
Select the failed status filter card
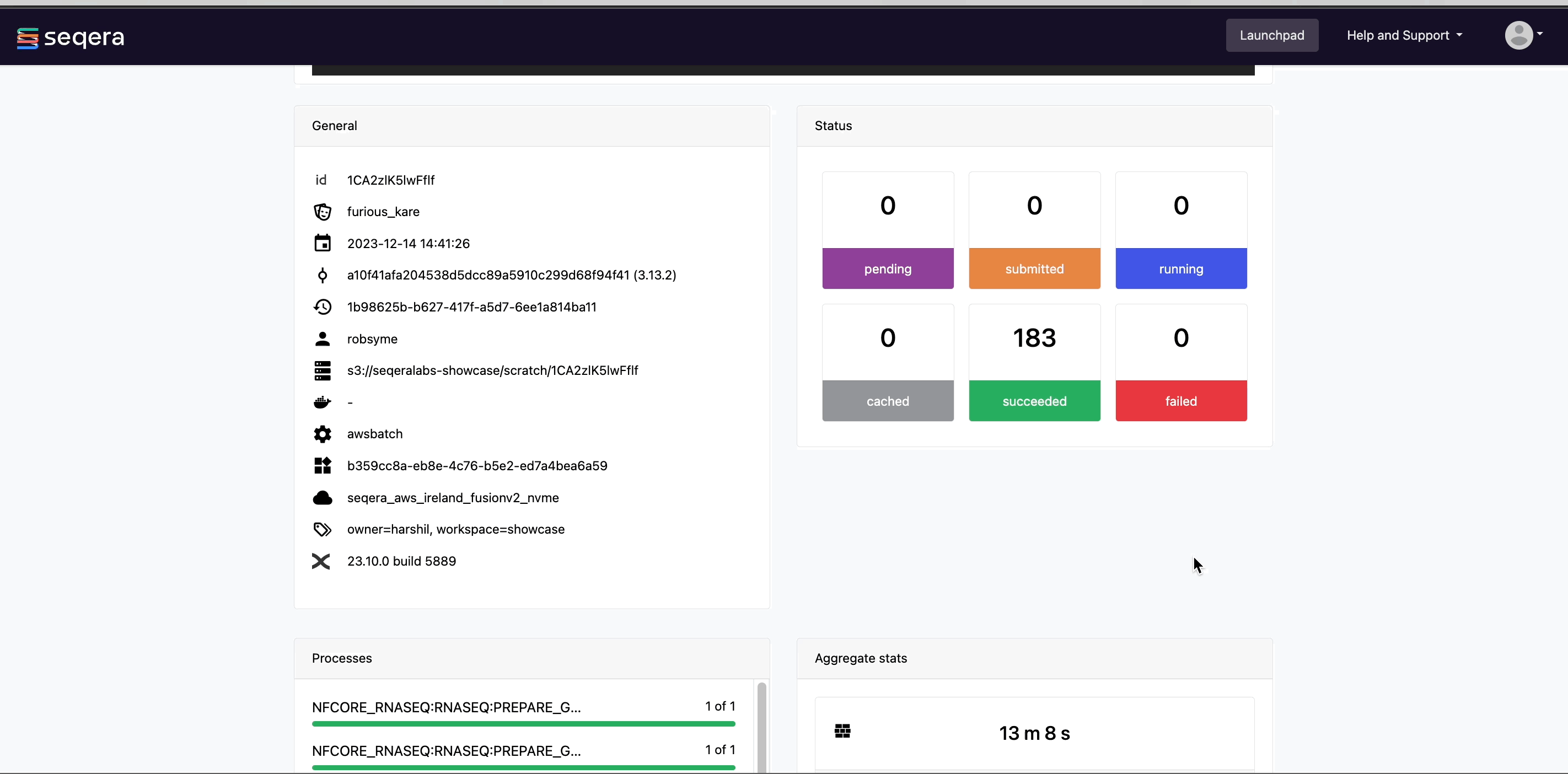pos(1181,362)
